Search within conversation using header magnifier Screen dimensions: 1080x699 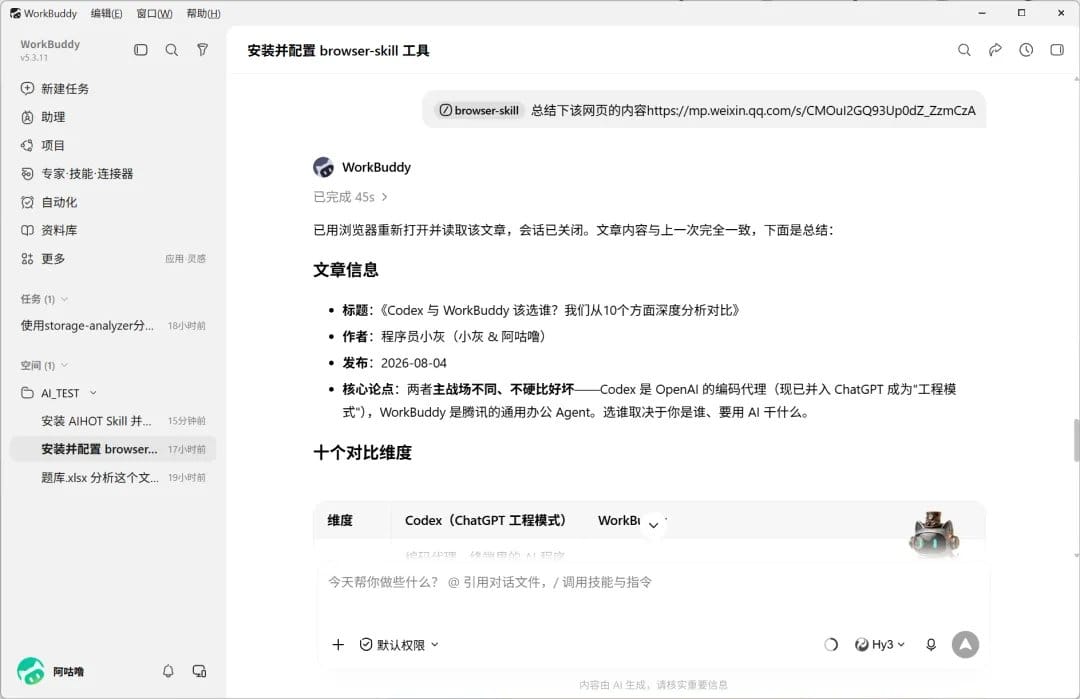[964, 50]
